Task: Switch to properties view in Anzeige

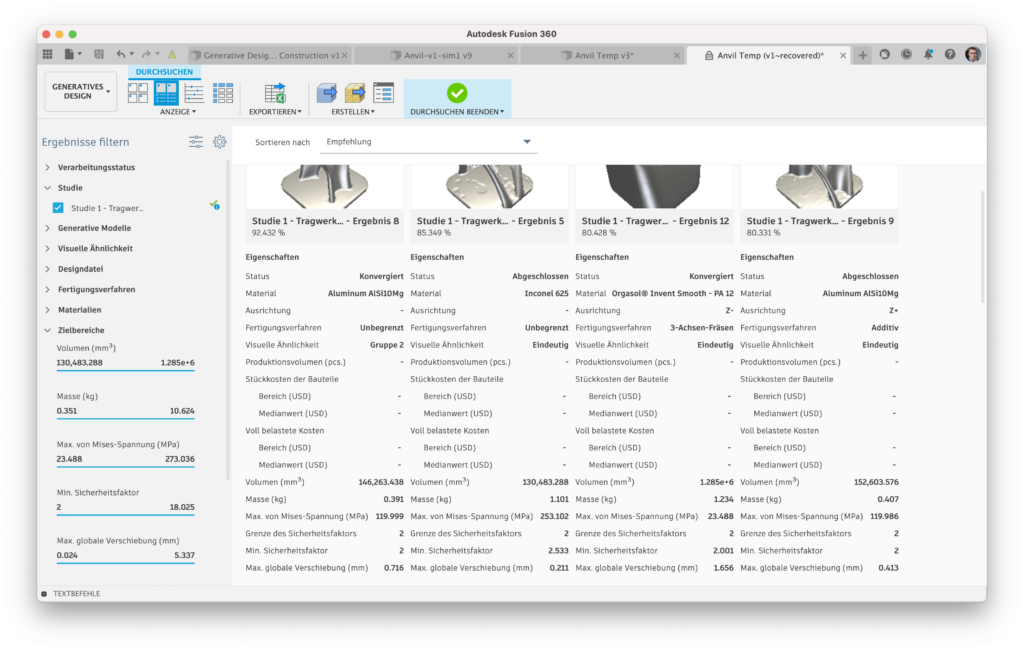Action: (166, 93)
